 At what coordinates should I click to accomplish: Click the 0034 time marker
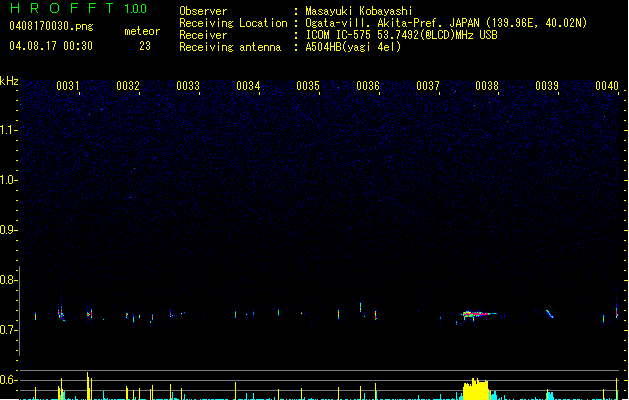coord(248,86)
